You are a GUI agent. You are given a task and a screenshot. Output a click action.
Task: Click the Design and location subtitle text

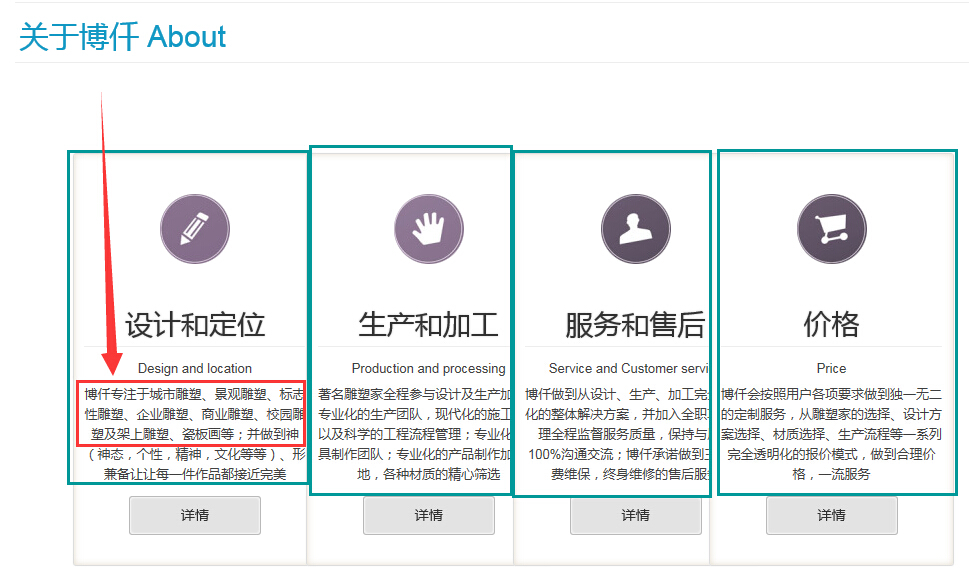coord(194,368)
